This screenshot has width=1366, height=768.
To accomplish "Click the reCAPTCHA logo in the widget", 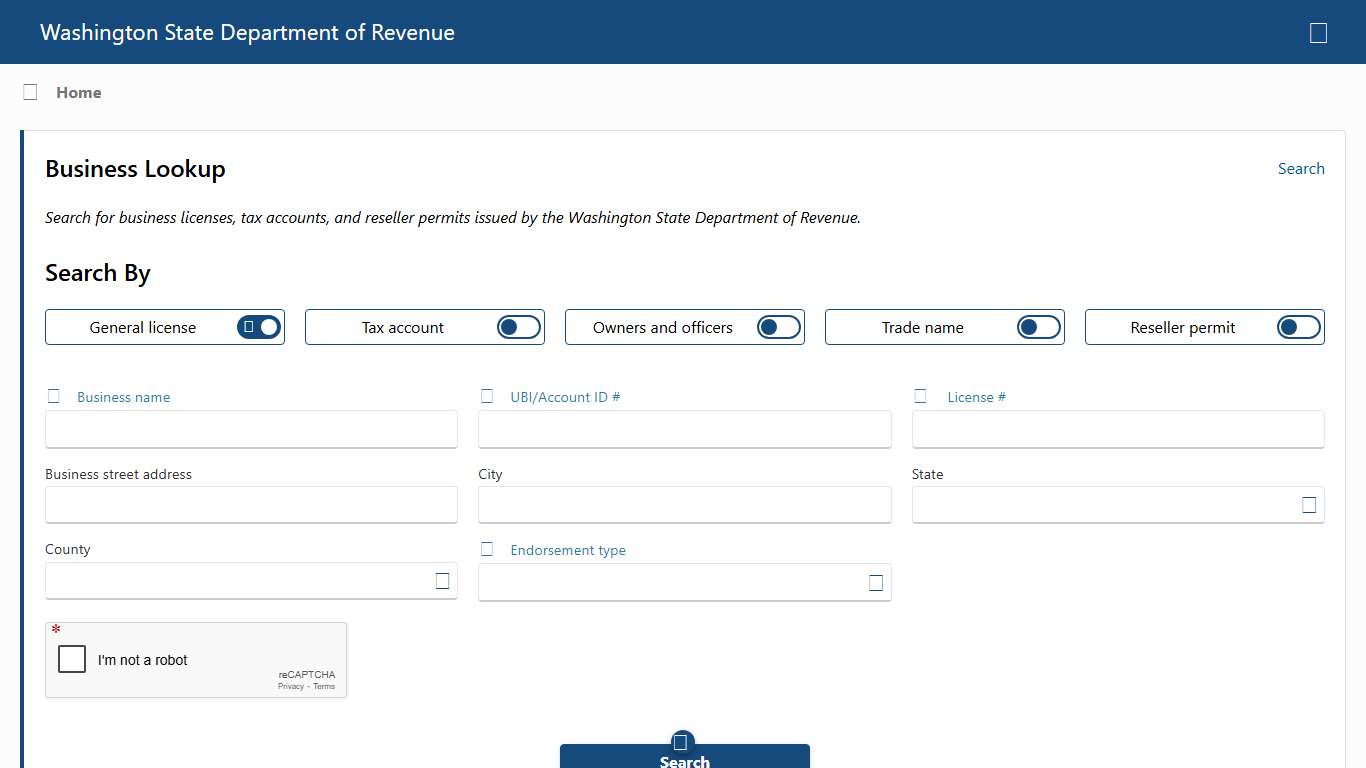I will coord(306,674).
